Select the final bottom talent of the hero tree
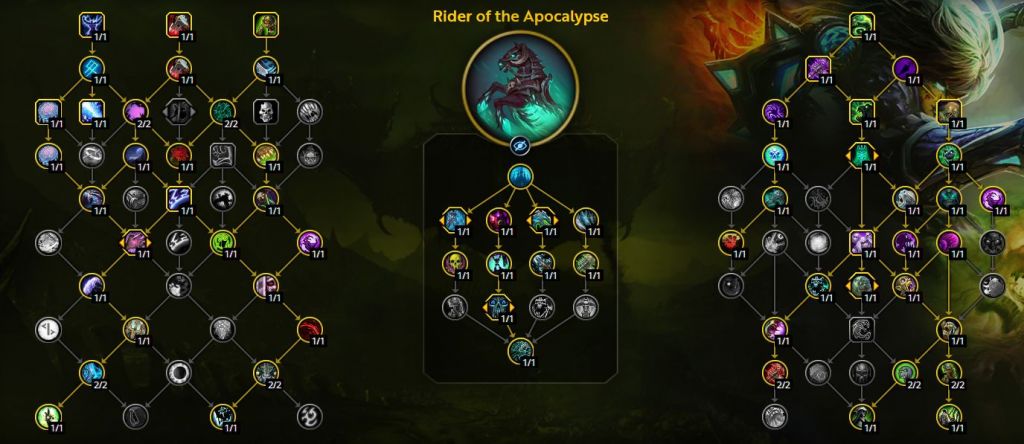 click(x=520, y=350)
